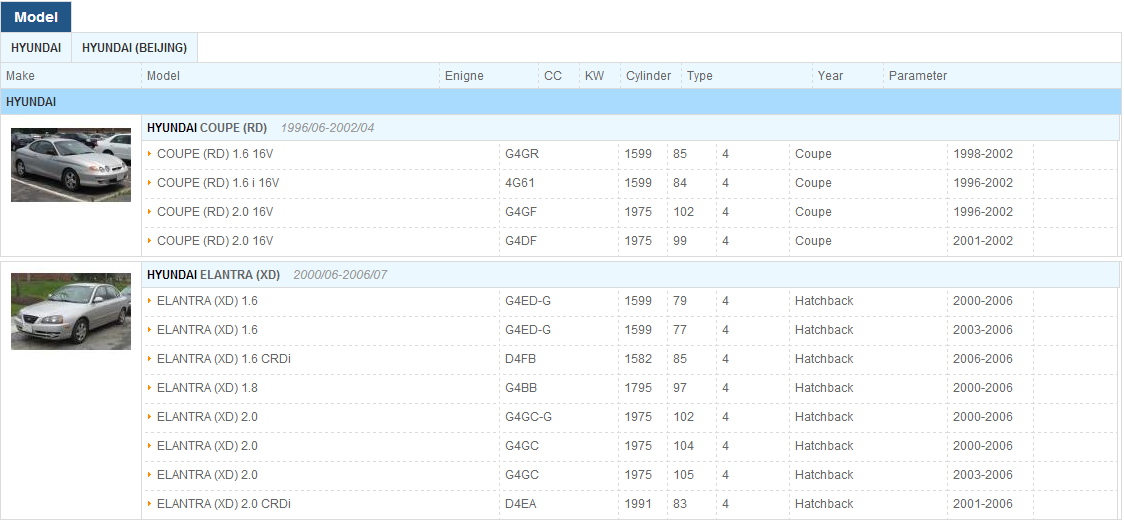Click orange arrow beside COUPE (RD) 1.6 i 16V
Image resolution: width=1124 pixels, height=523 pixels.
pyautogui.click(x=150, y=183)
